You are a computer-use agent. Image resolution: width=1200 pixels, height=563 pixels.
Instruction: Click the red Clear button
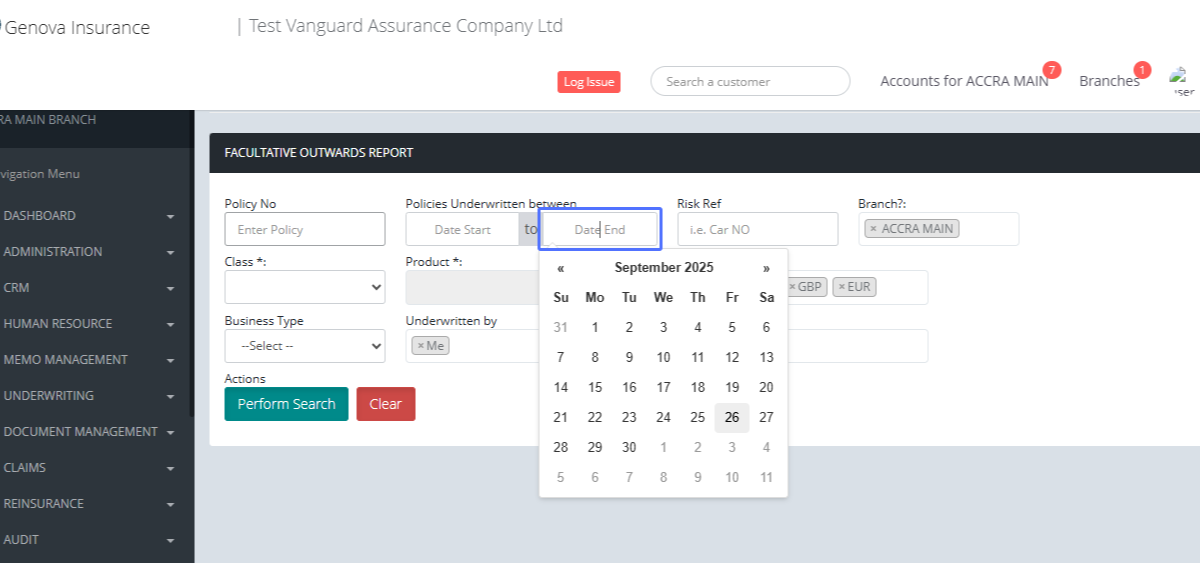coord(385,404)
